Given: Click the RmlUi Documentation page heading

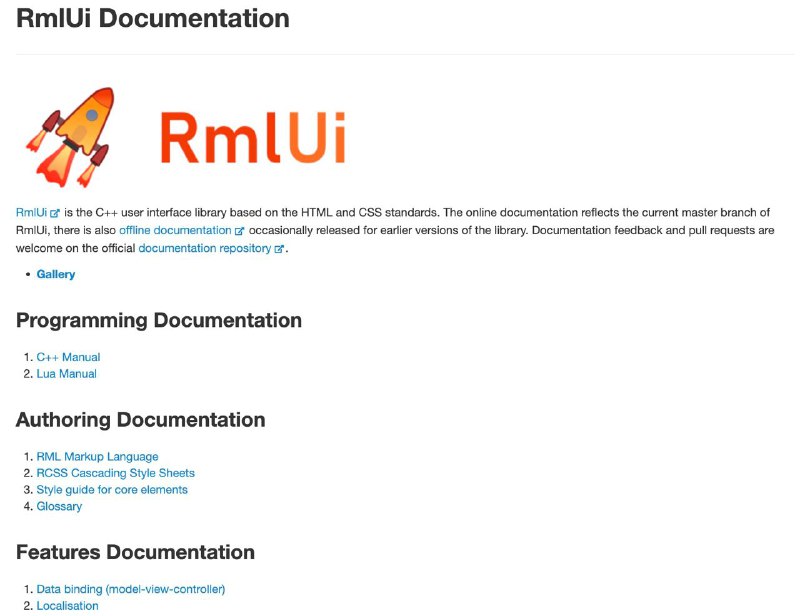Looking at the screenshot, I should [153, 18].
